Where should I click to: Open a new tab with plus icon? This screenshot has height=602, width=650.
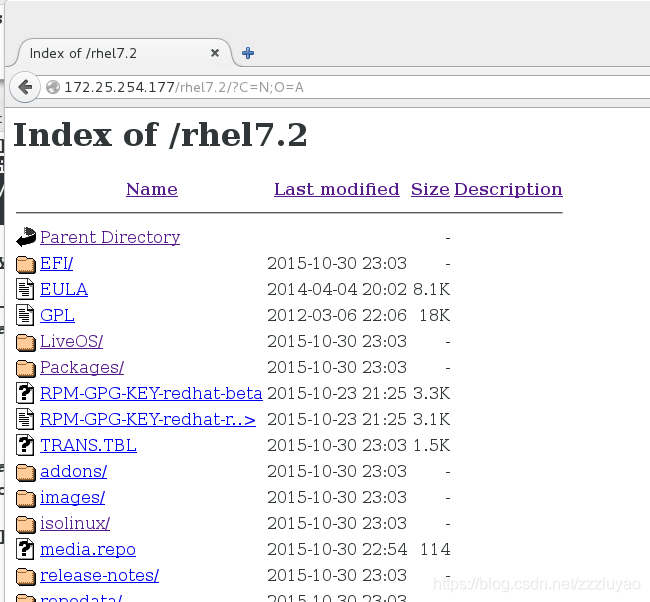tap(248, 53)
